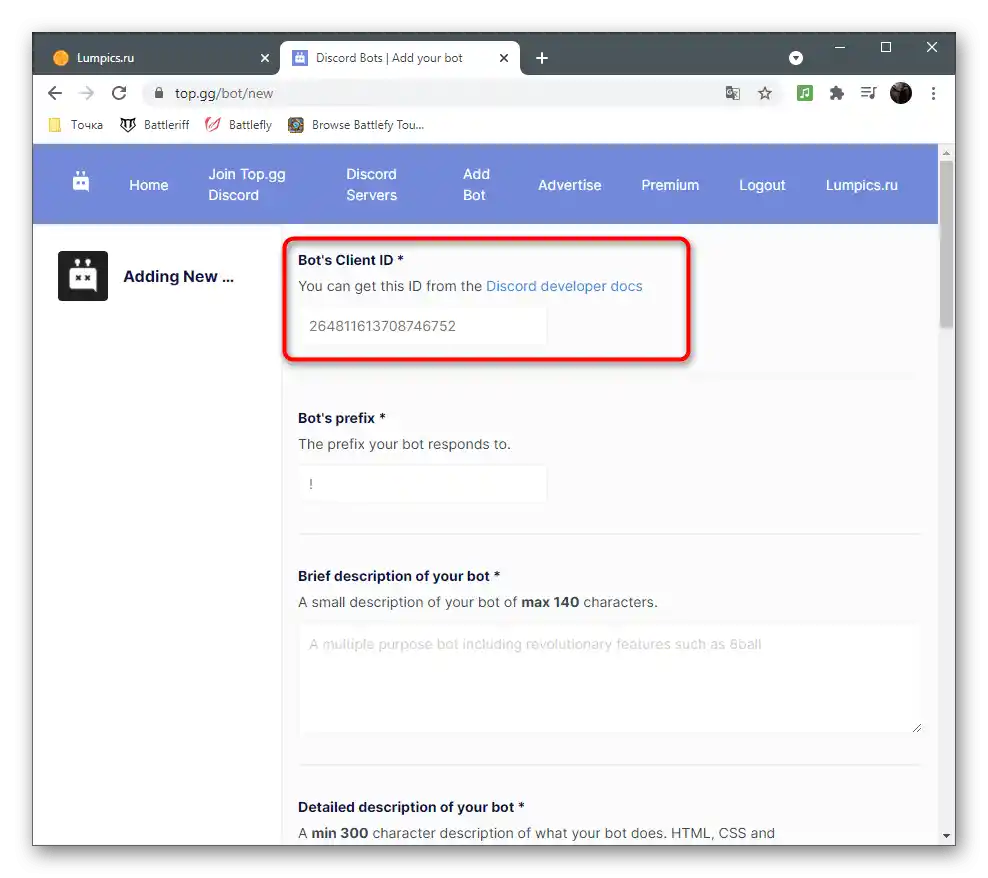Click Detailed description of your bot label
The width and height of the screenshot is (988, 878).
click(x=411, y=807)
